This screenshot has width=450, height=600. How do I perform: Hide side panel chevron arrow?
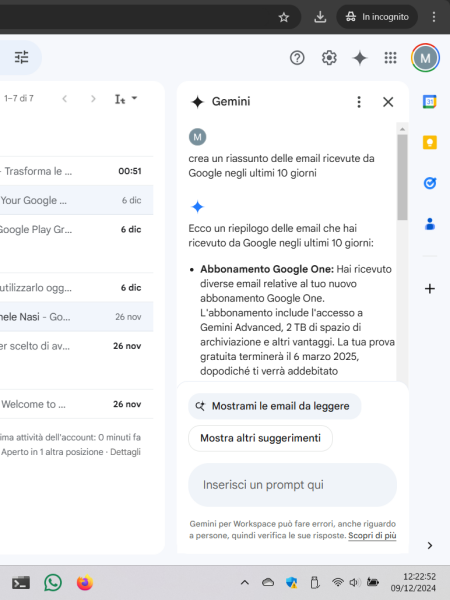[430, 545]
